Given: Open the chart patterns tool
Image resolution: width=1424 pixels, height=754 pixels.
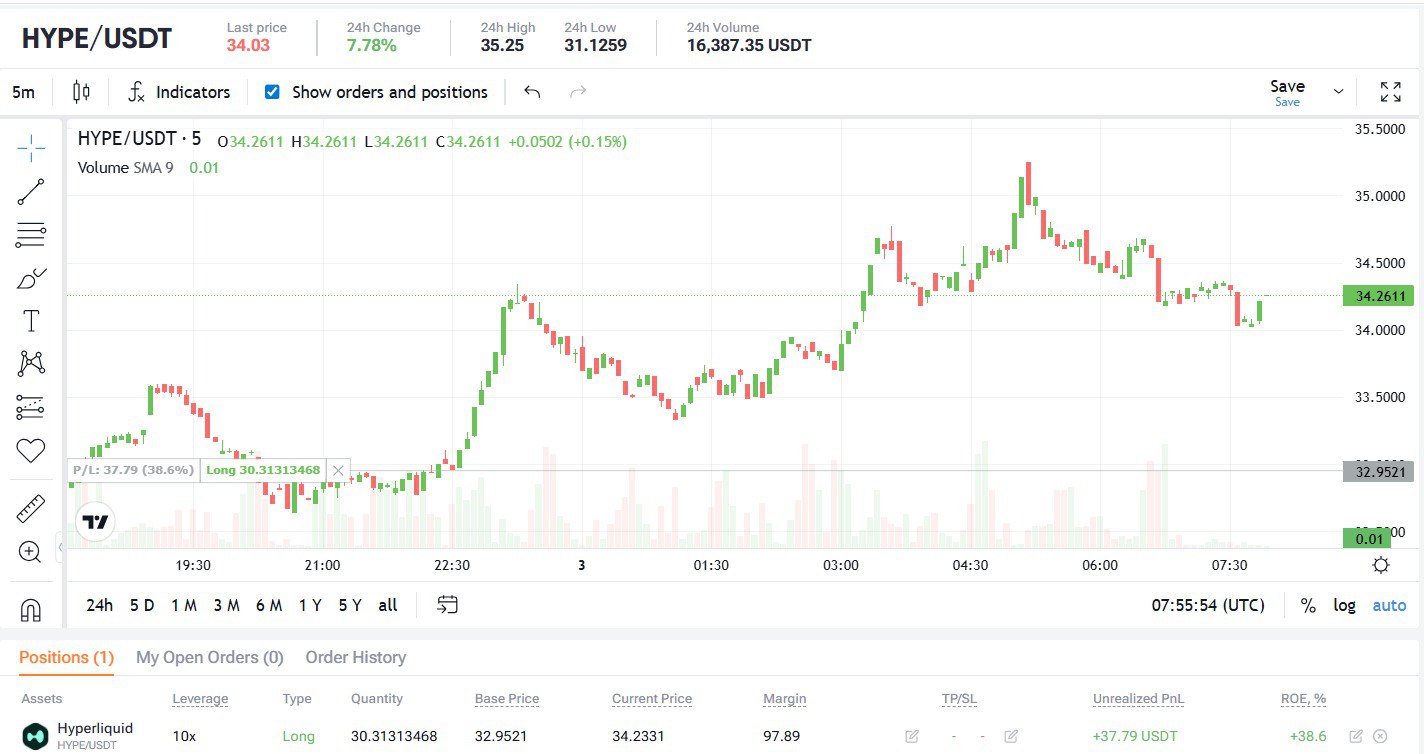Looking at the screenshot, I should click(x=31, y=363).
